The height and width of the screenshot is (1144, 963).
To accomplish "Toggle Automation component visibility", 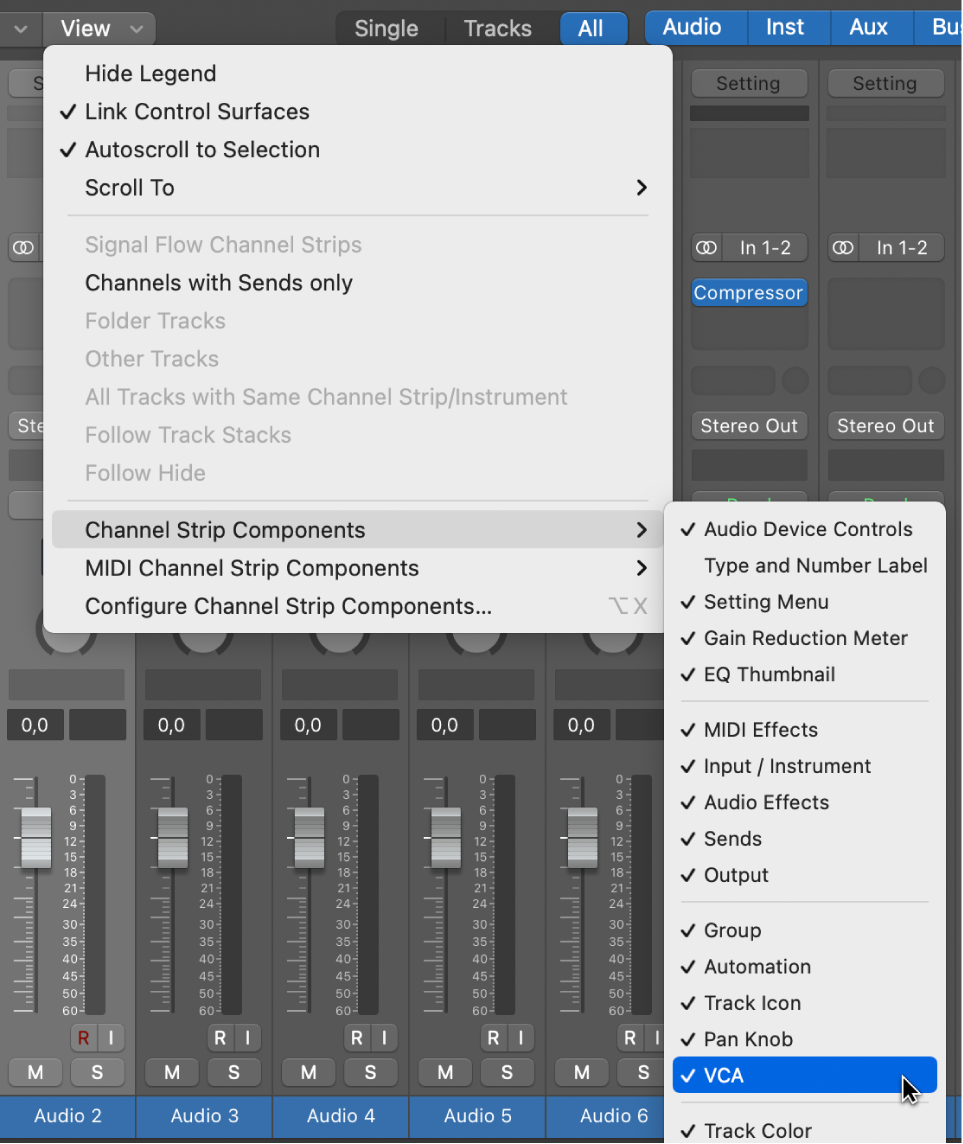I will point(805,967).
